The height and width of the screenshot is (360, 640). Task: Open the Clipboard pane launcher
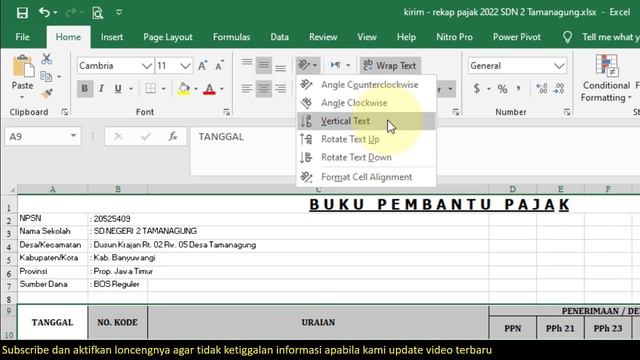pos(64,112)
